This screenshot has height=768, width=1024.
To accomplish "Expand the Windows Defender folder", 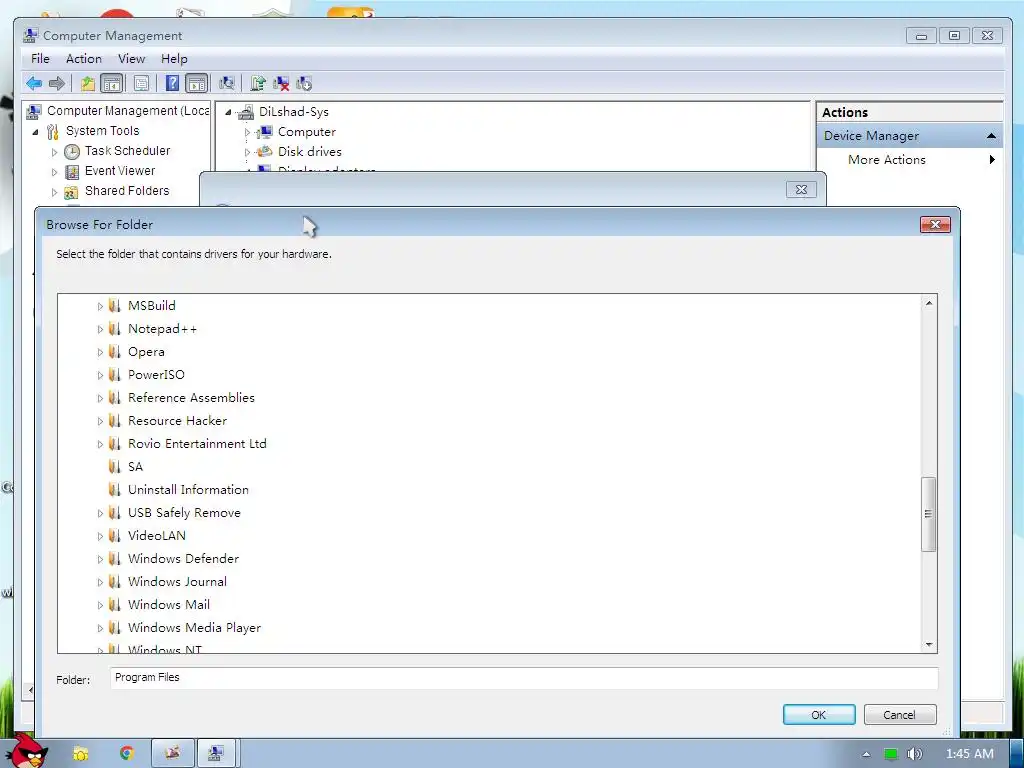I will coord(100,559).
